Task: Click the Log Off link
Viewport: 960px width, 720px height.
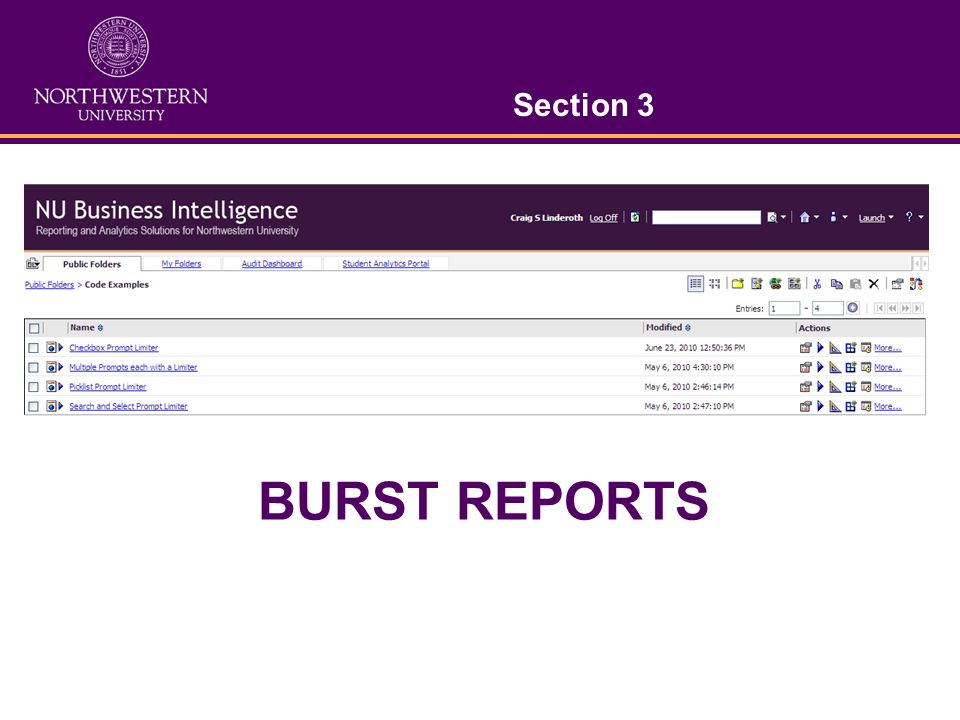Action: tap(603, 217)
